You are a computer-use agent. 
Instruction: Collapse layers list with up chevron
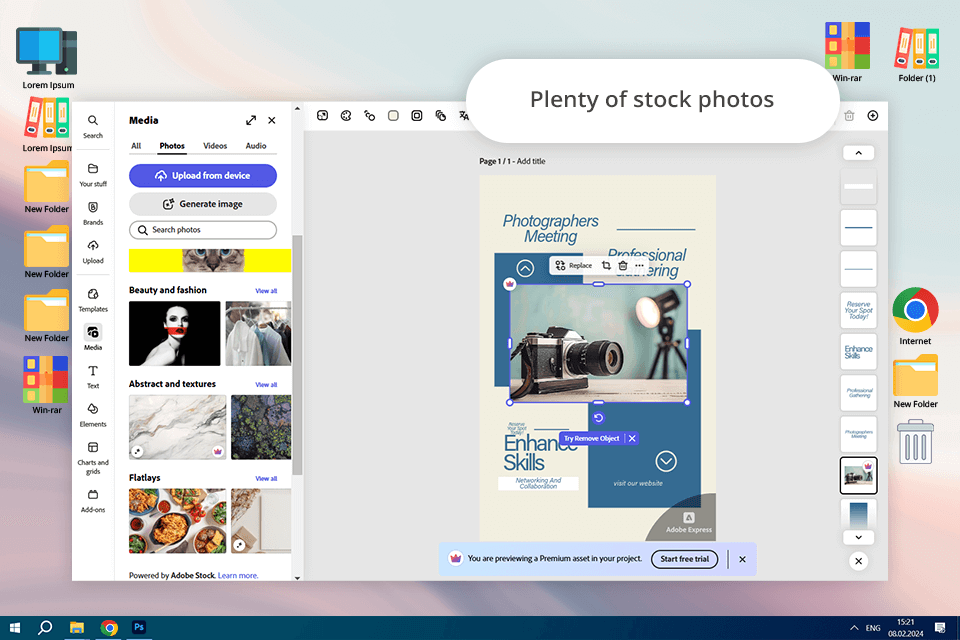858,152
